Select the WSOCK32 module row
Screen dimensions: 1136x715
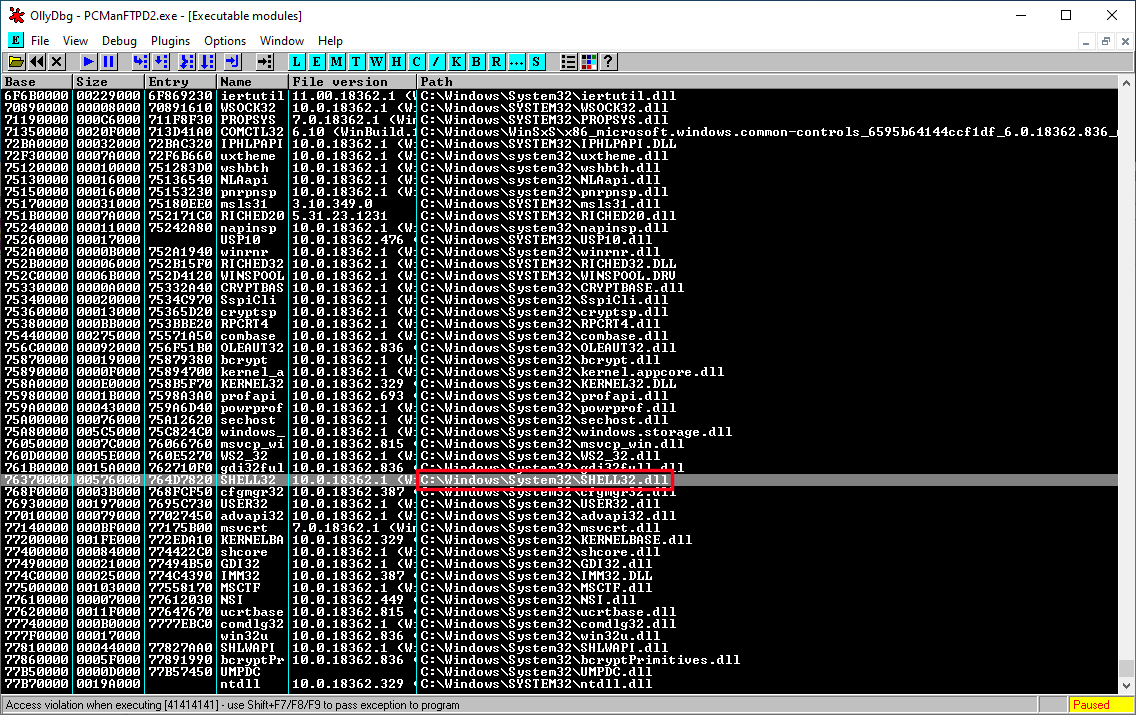tap(559, 108)
